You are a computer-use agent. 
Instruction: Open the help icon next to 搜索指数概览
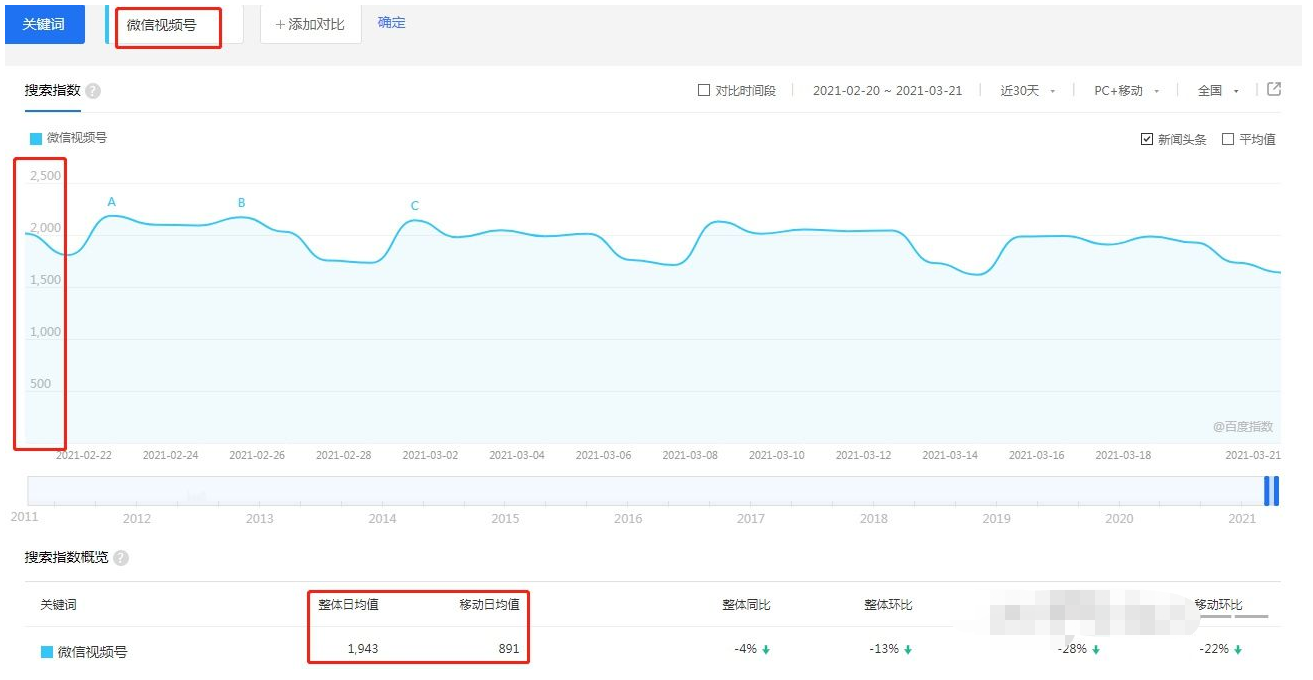click(x=121, y=558)
